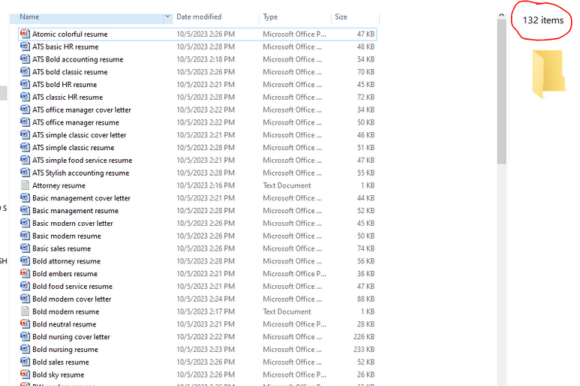Image resolution: width=580 pixels, height=386 pixels.
Task: Click the Word icon for ATS office manager cover letter
Action: point(25,109)
